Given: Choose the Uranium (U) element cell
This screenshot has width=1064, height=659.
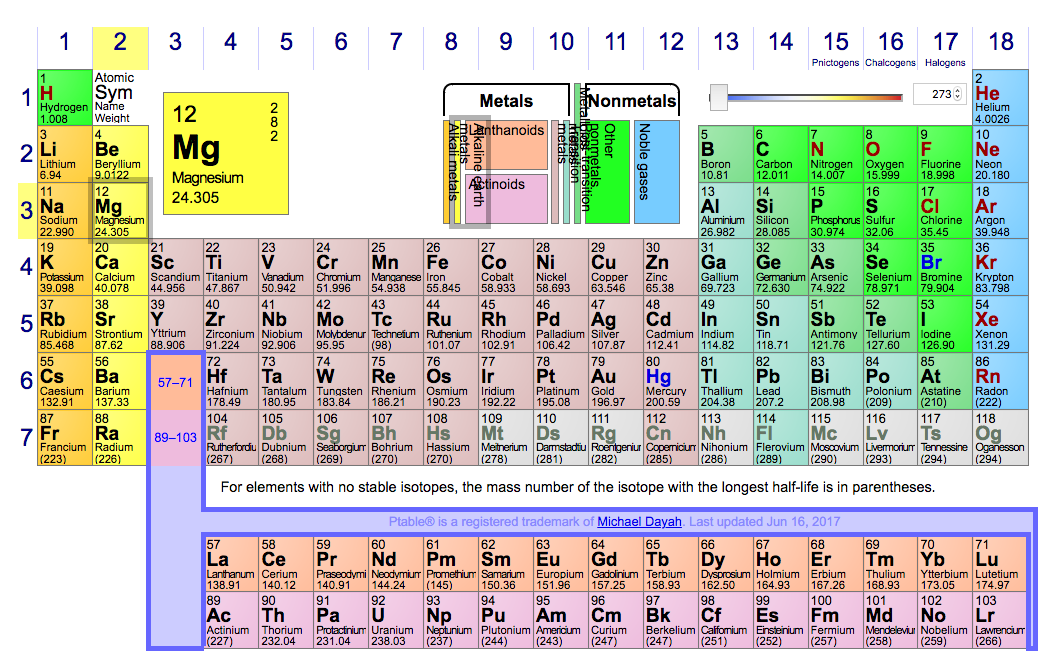Looking at the screenshot, I should (394, 621).
